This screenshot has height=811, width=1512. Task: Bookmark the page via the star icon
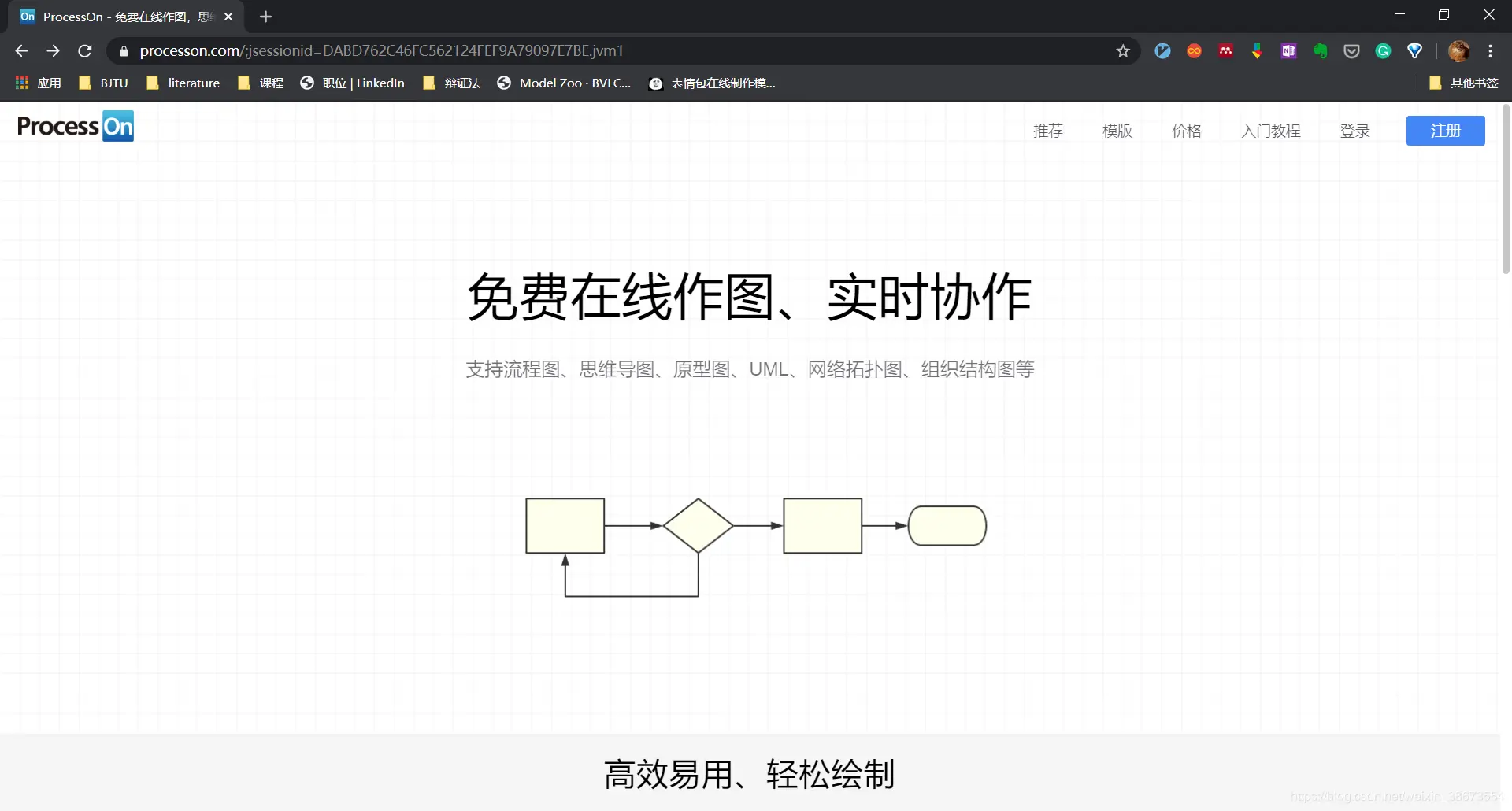tap(1123, 50)
